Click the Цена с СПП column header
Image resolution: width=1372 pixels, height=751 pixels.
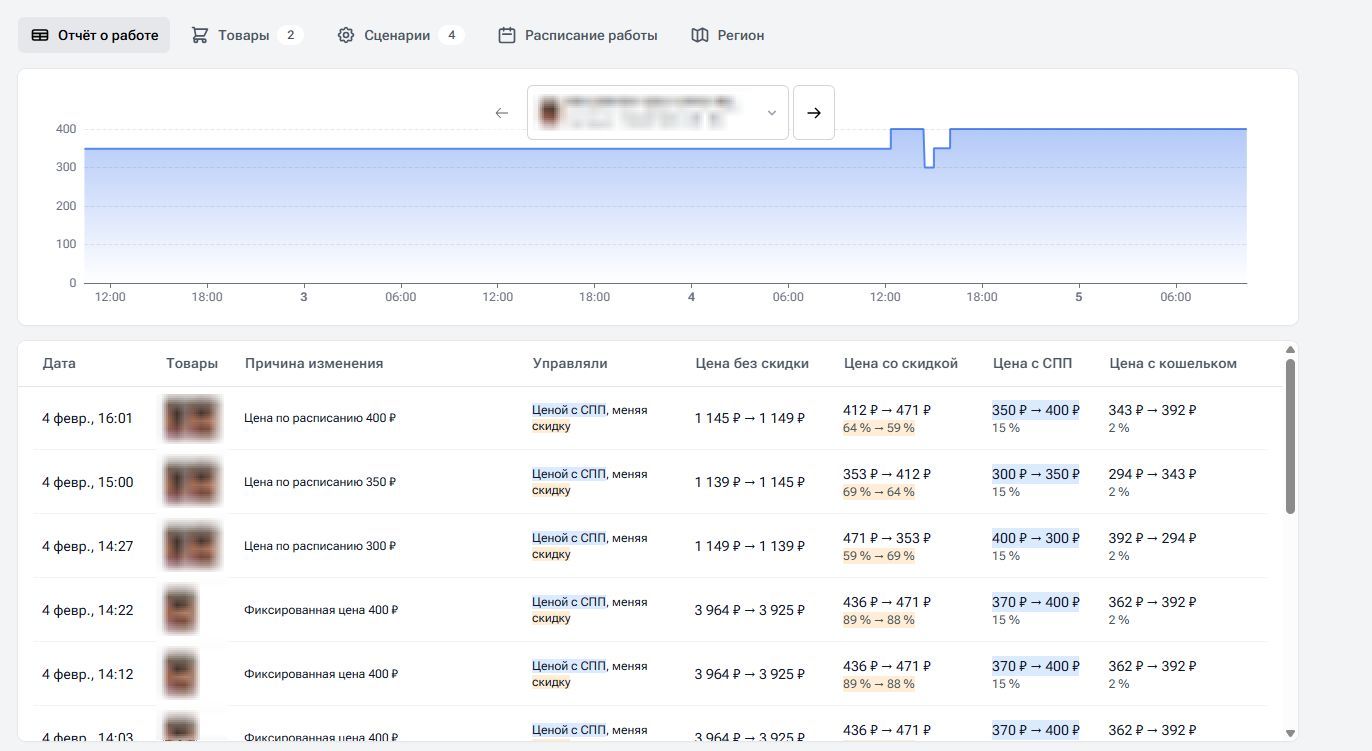coord(1032,363)
